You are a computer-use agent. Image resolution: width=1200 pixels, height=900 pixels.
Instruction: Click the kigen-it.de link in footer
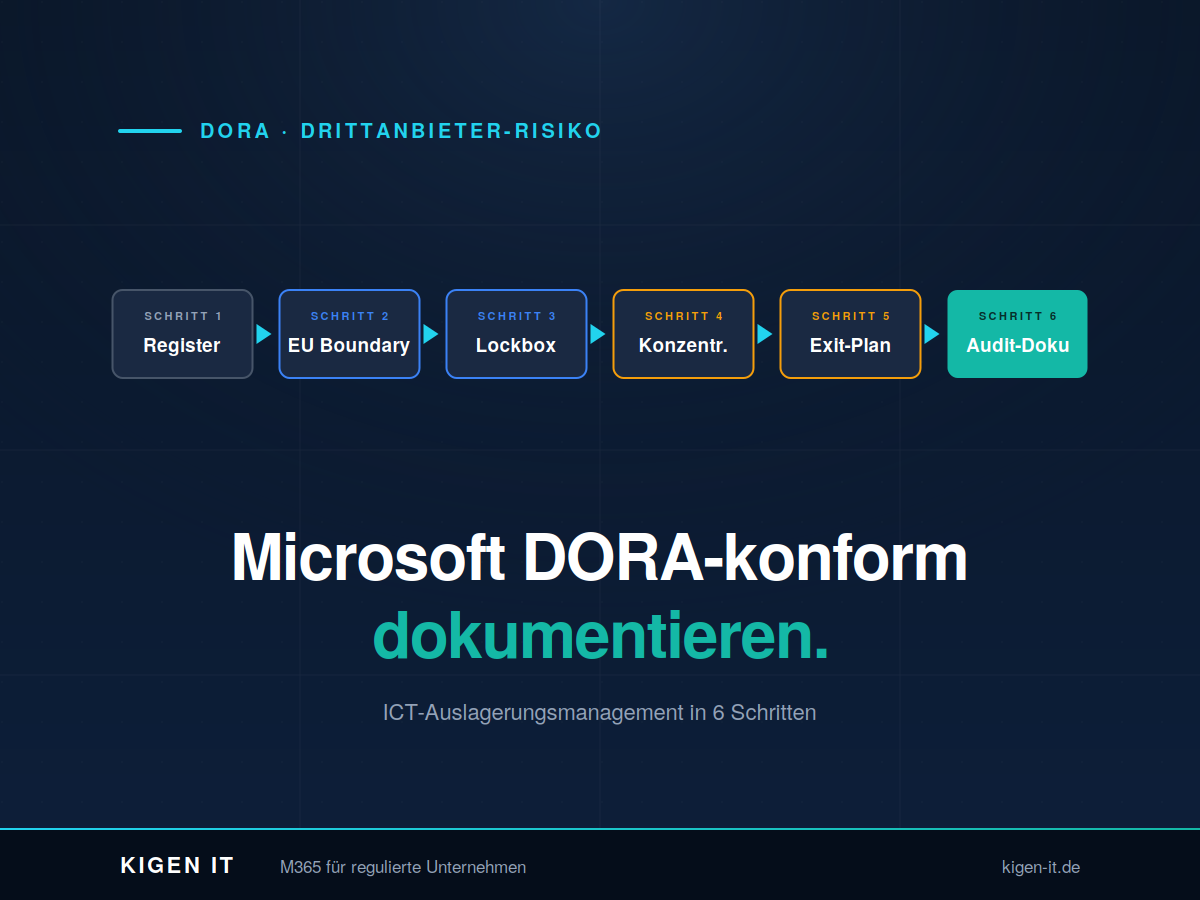pyautogui.click(x=1041, y=867)
